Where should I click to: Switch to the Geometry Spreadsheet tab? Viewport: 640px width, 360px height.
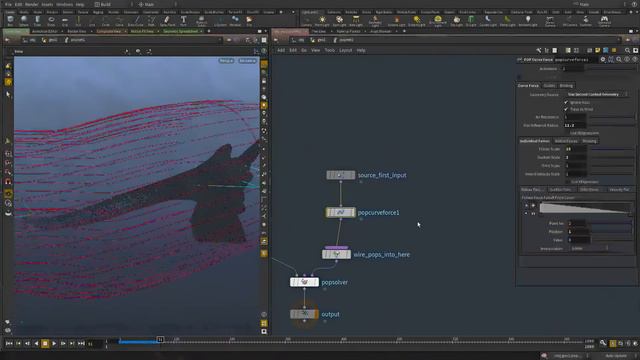180,31
